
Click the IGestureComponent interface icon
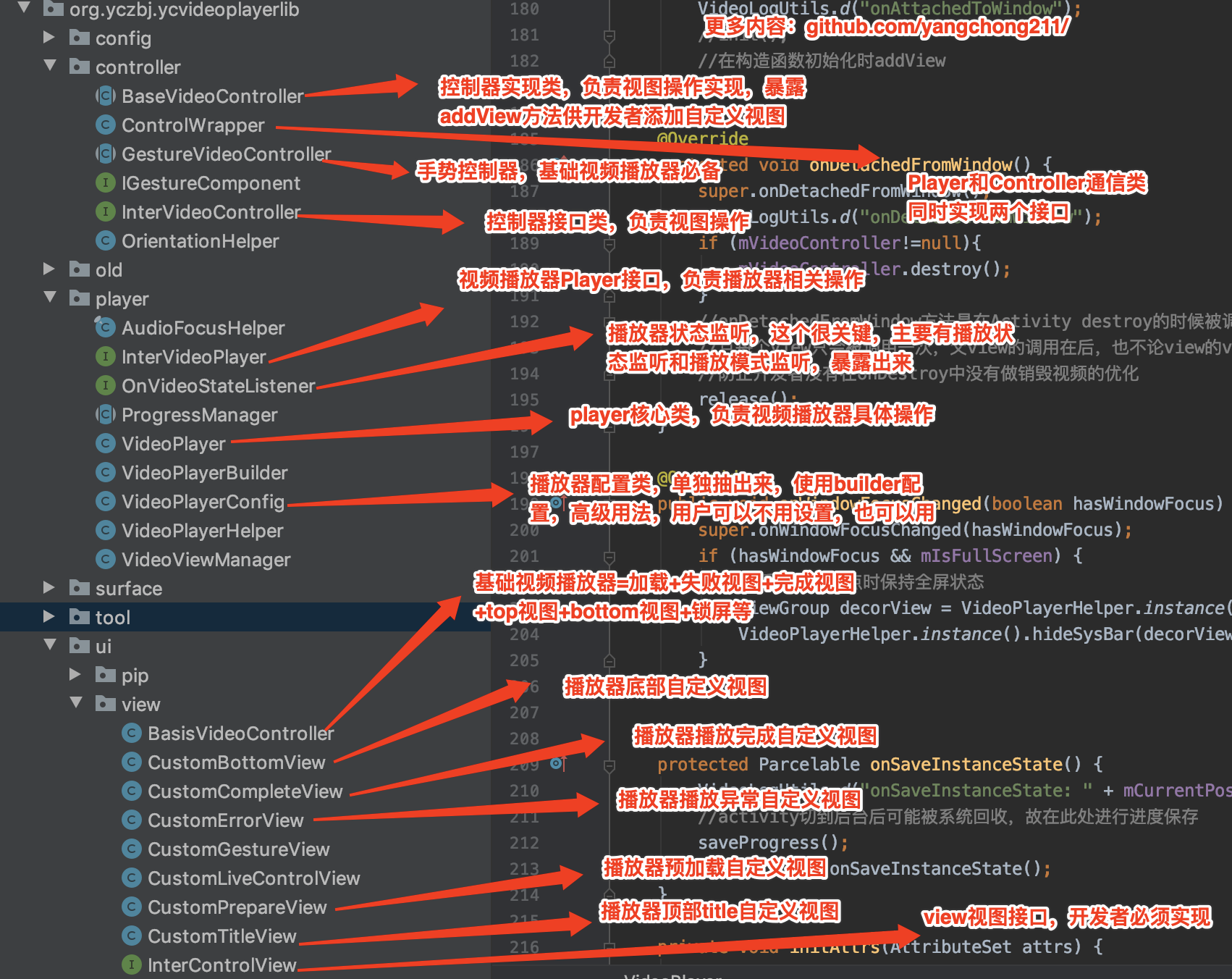[106, 182]
